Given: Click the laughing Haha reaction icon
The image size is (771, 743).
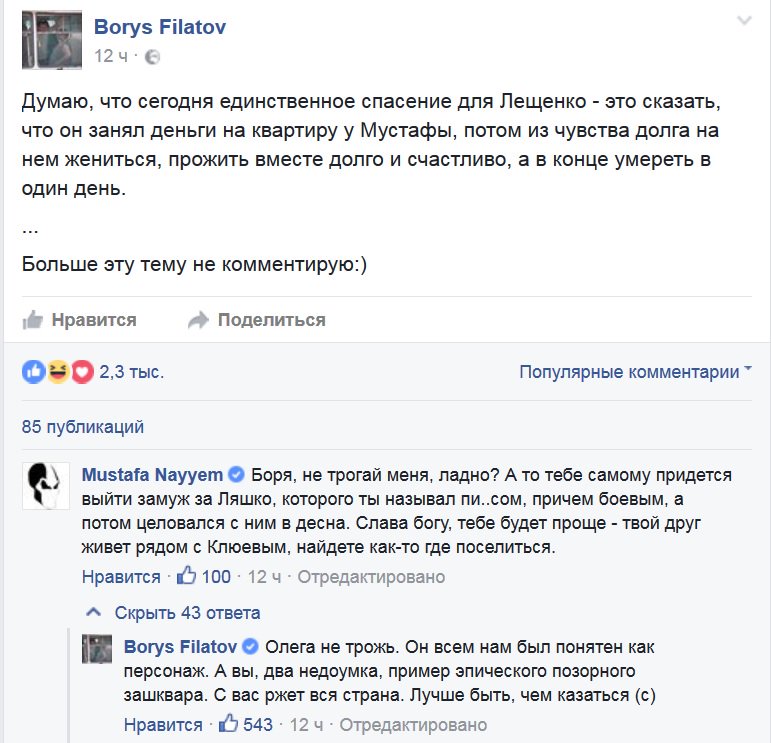Looking at the screenshot, I should (58, 373).
